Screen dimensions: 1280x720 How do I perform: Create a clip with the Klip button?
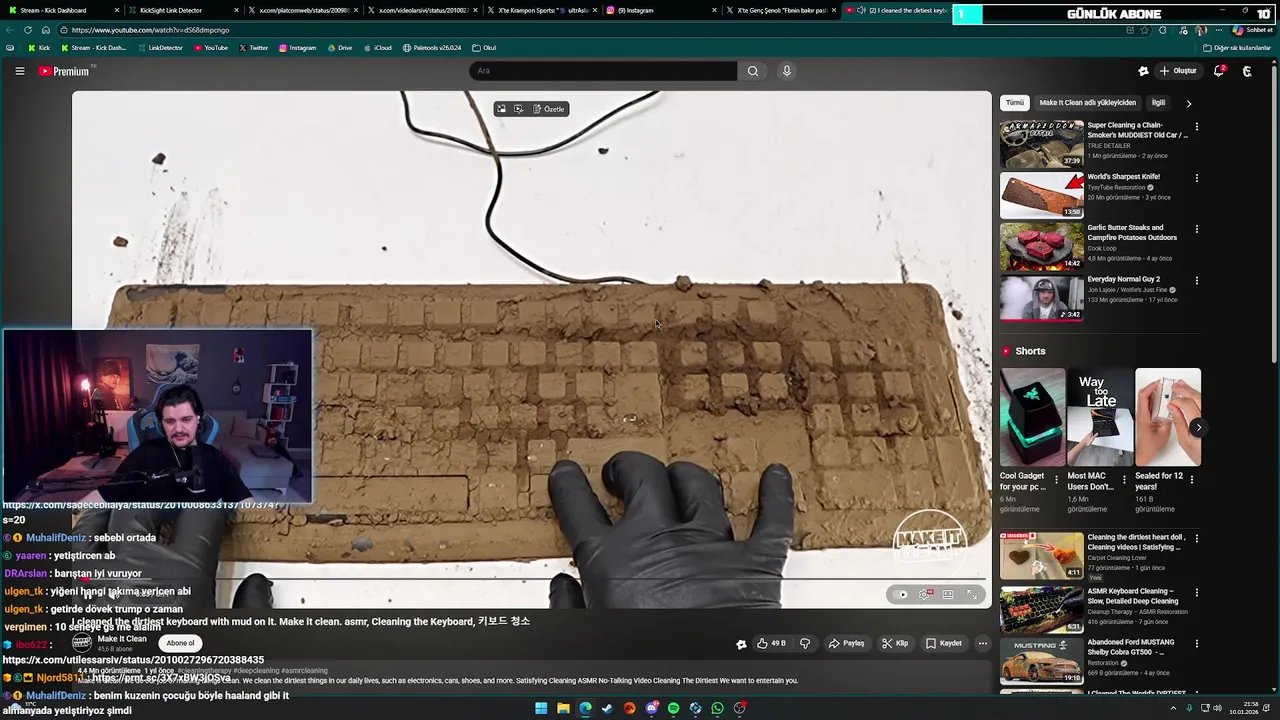tap(895, 643)
